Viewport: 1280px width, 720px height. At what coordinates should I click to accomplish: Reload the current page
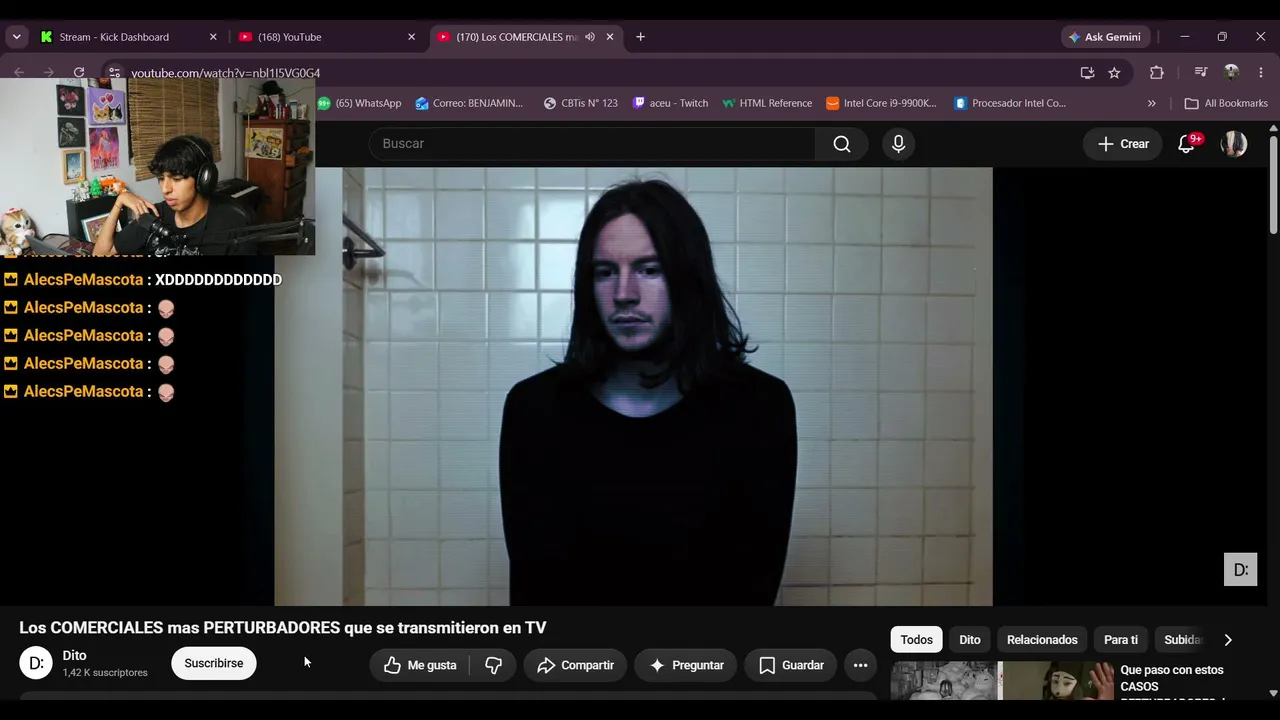pos(79,73)
